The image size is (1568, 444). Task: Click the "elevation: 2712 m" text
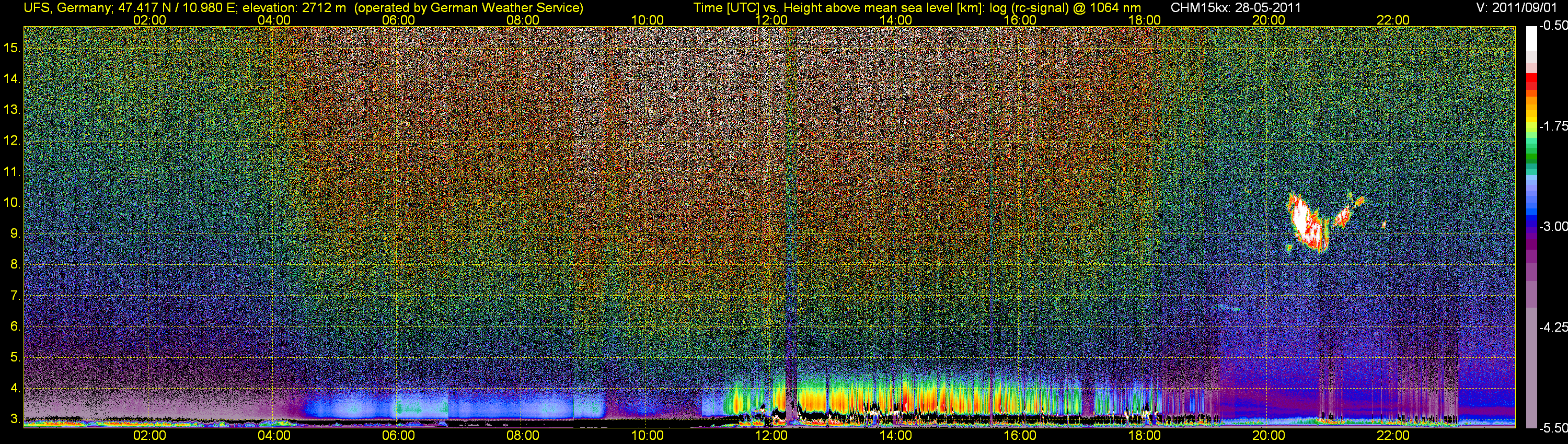(294, 8)
